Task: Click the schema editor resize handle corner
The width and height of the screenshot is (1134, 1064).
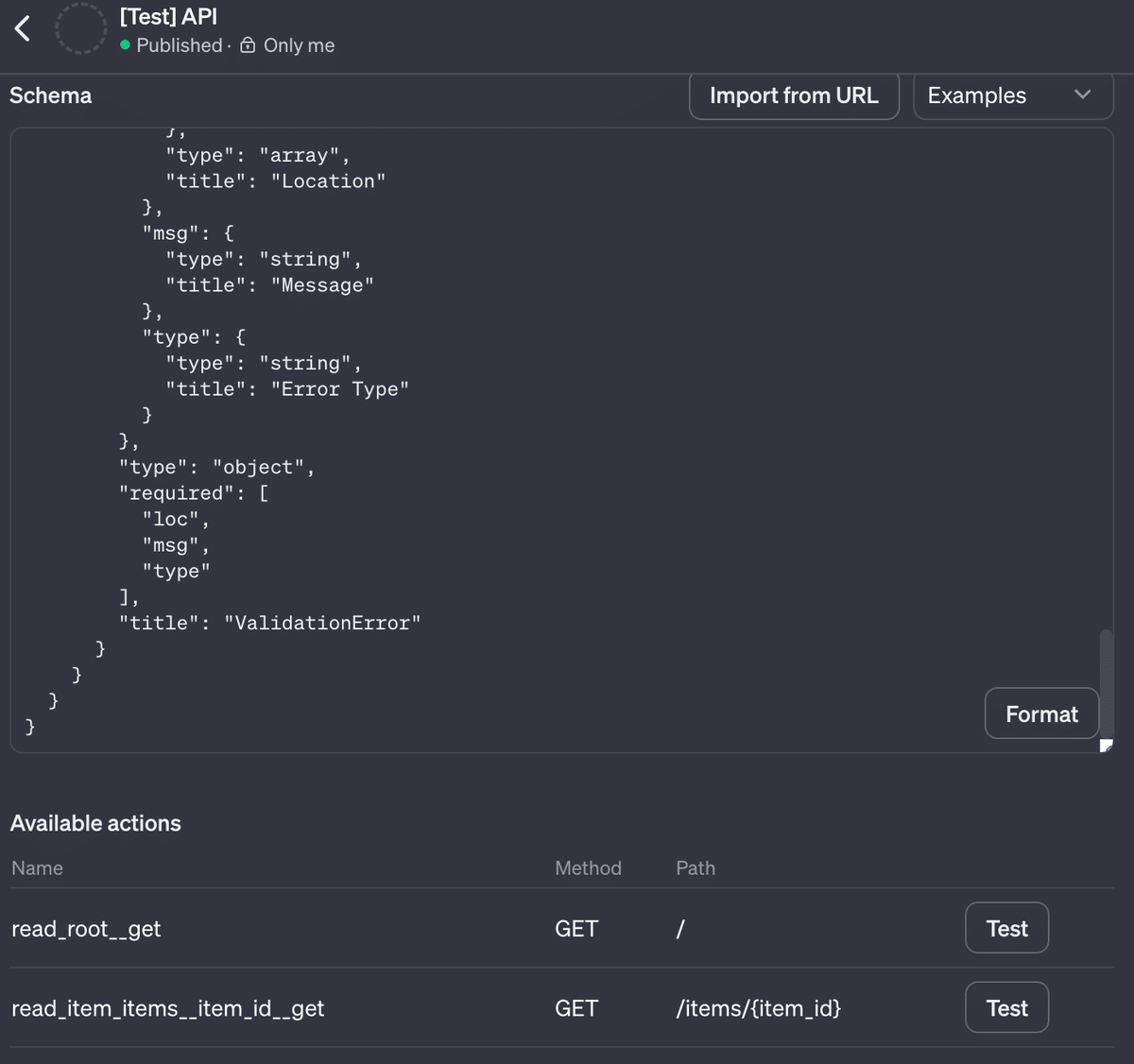Action: [x=1107, y=747]
